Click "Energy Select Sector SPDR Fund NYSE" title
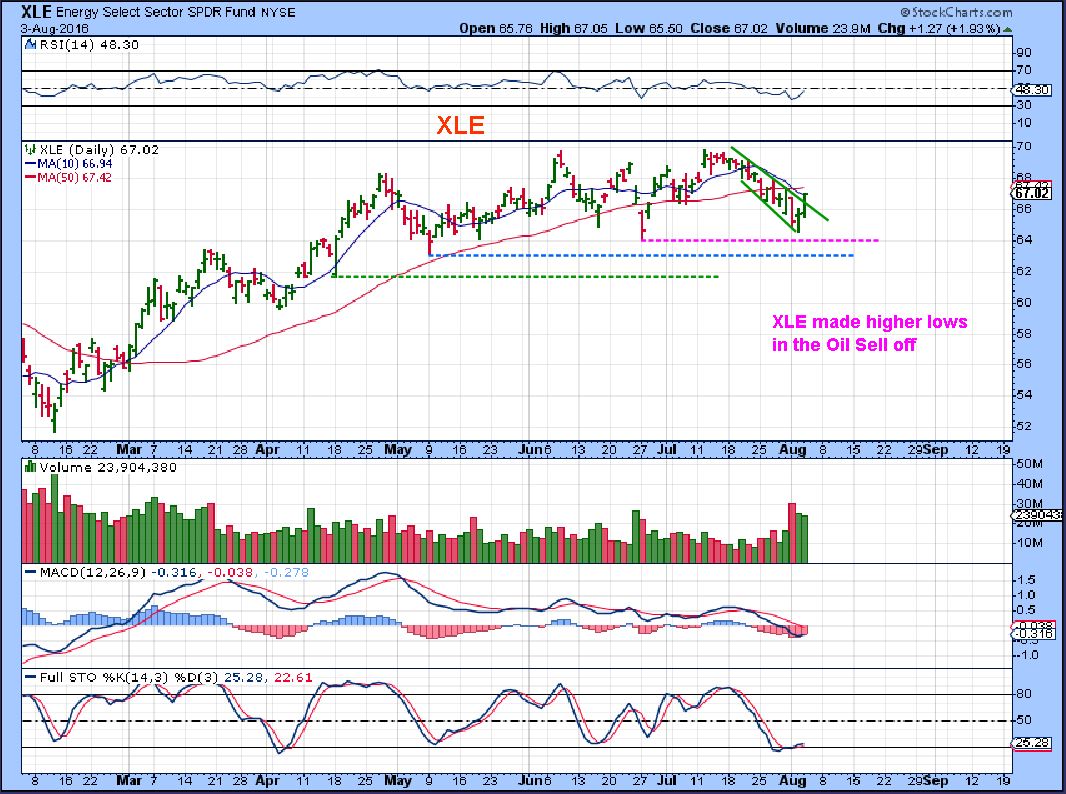The width and height of the screenshot is (1066, 794). pyautogui.click(x=175, y=12)
